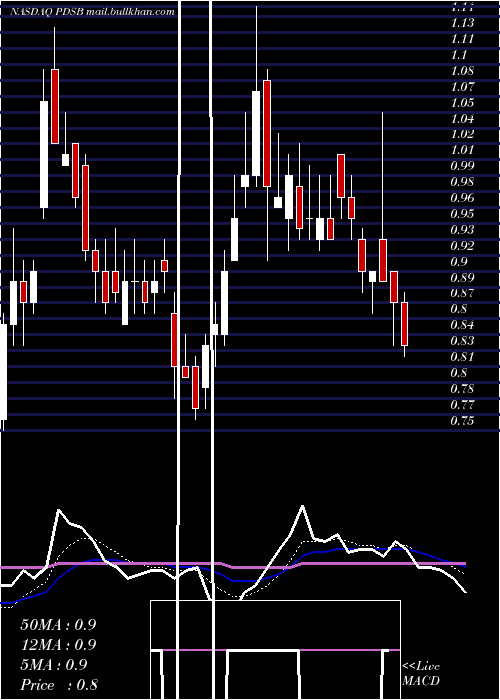The width and height of the screenshot is (500, 700).
Task: Click the 0.93 price axis label
Action: (x=462, y=229)
